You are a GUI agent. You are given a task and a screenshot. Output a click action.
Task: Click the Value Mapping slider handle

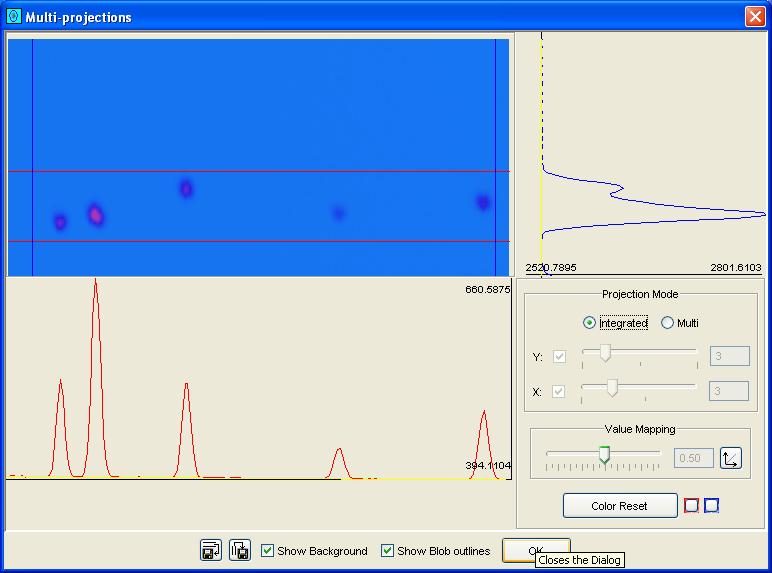[x=604, y=455]
